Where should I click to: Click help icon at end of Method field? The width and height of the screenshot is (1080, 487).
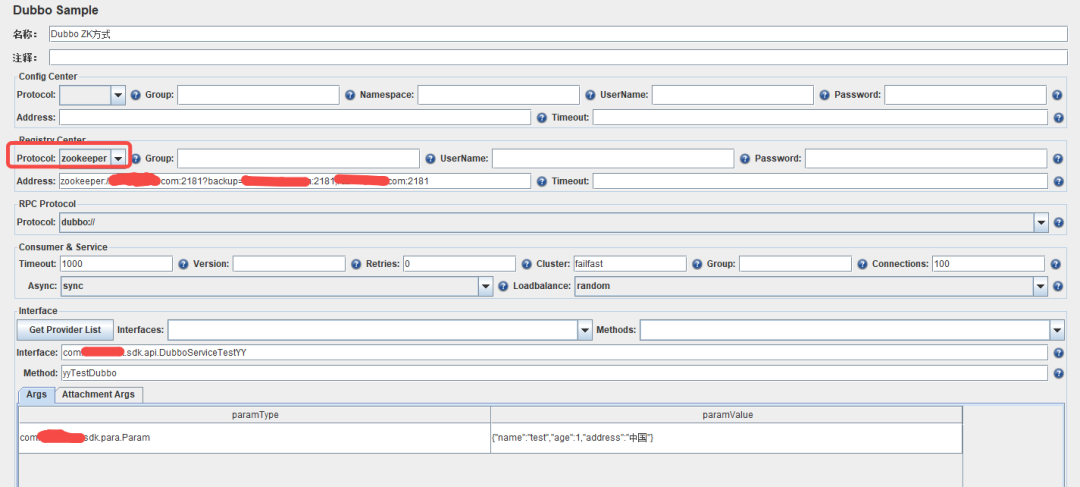pos(1058,373)
